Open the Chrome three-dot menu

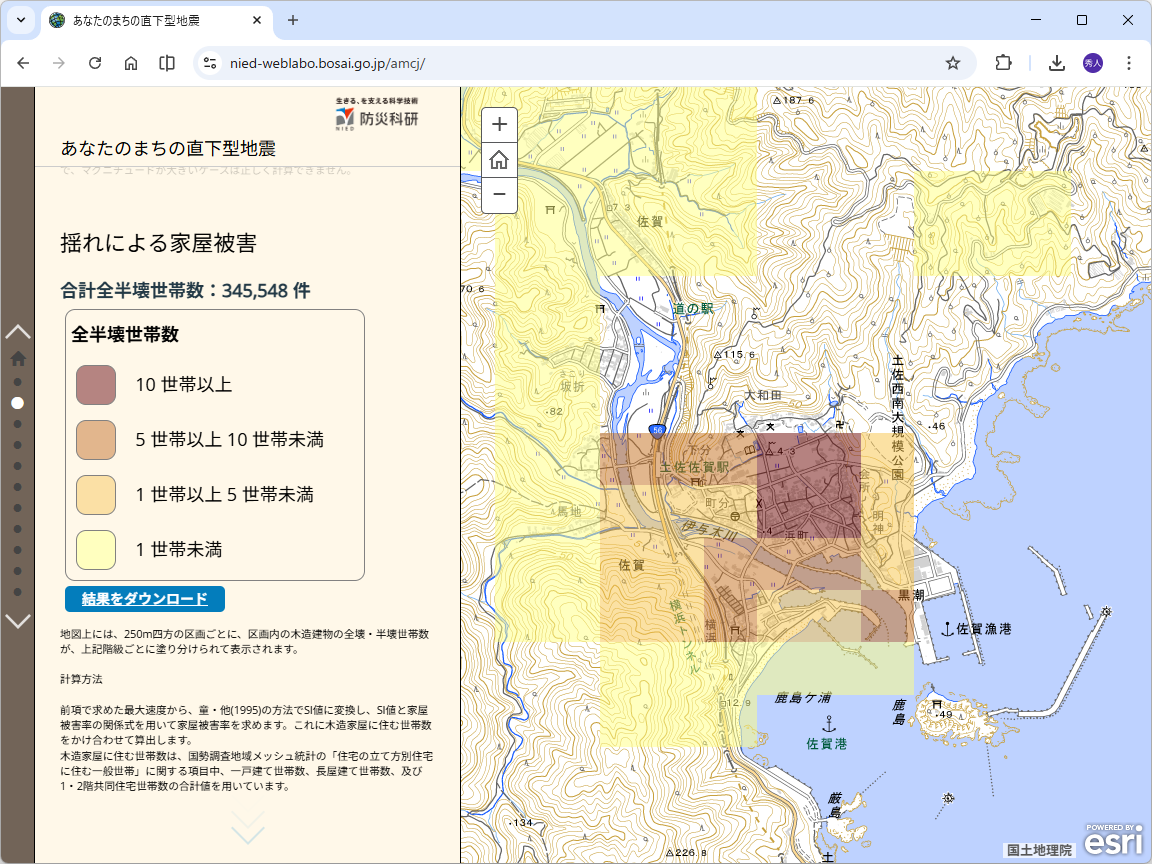click(x=1128, y=63)
